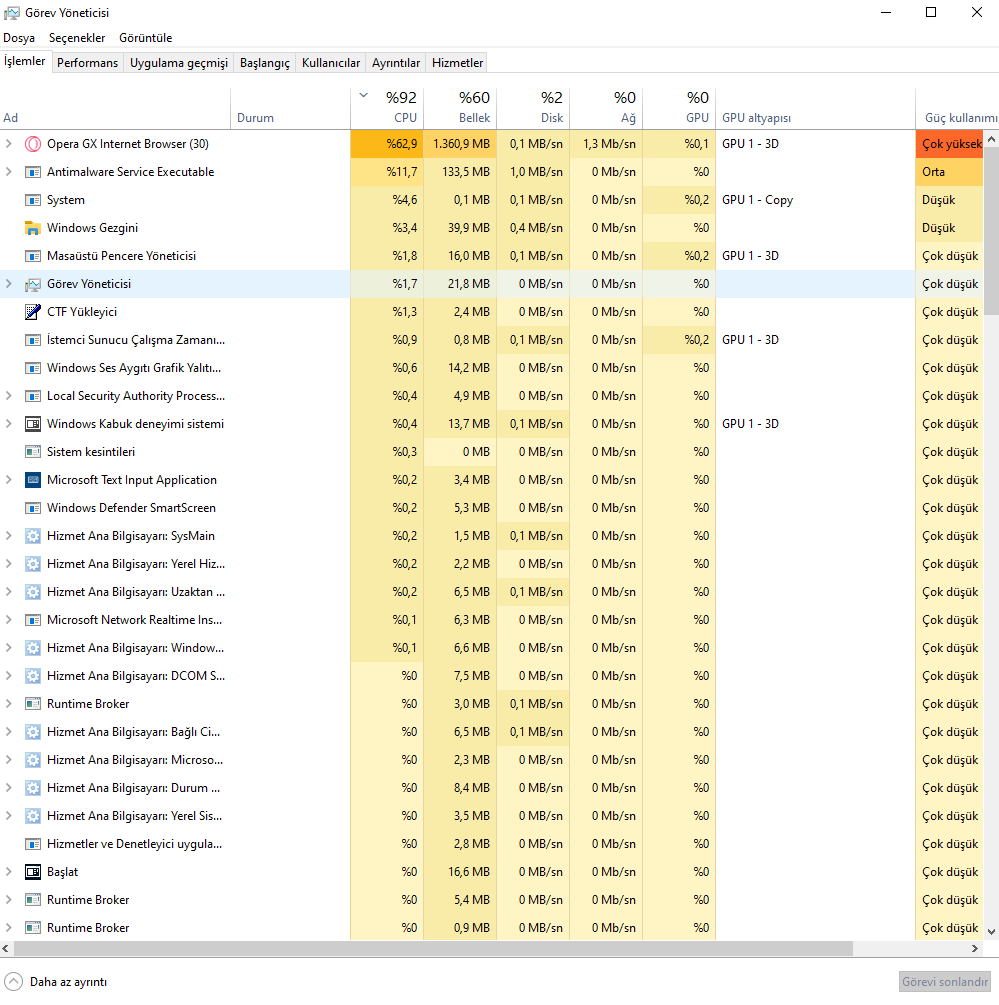Click the Windows Defender SmartScreen icon
Screen dimensions: 999x1005
(33, 508)
